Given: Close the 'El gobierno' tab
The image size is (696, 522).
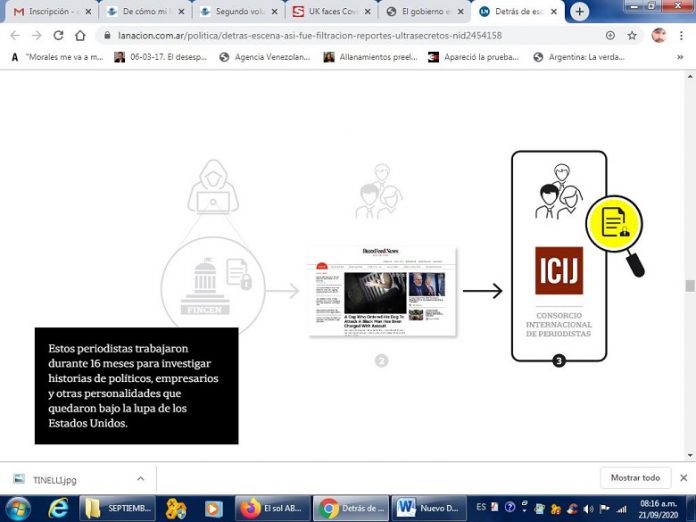Looking at the screenshot, I should [x=461, y=12].
